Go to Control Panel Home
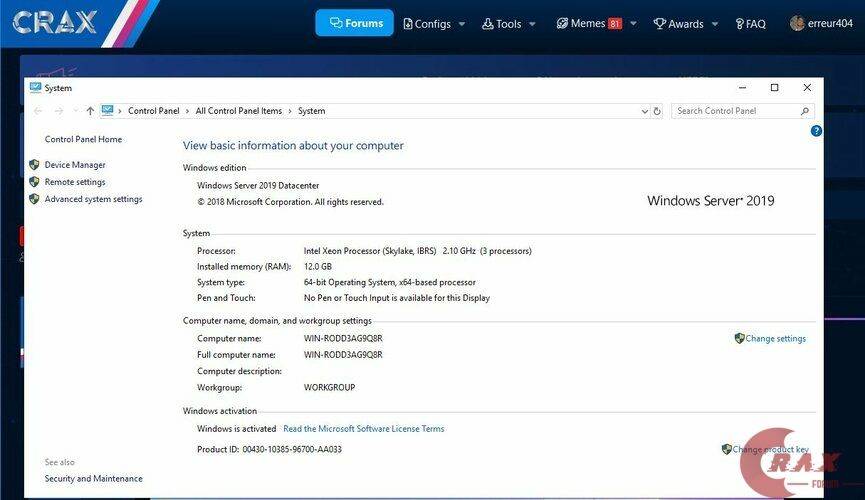865x500 pixels. [x=83, y=139]
